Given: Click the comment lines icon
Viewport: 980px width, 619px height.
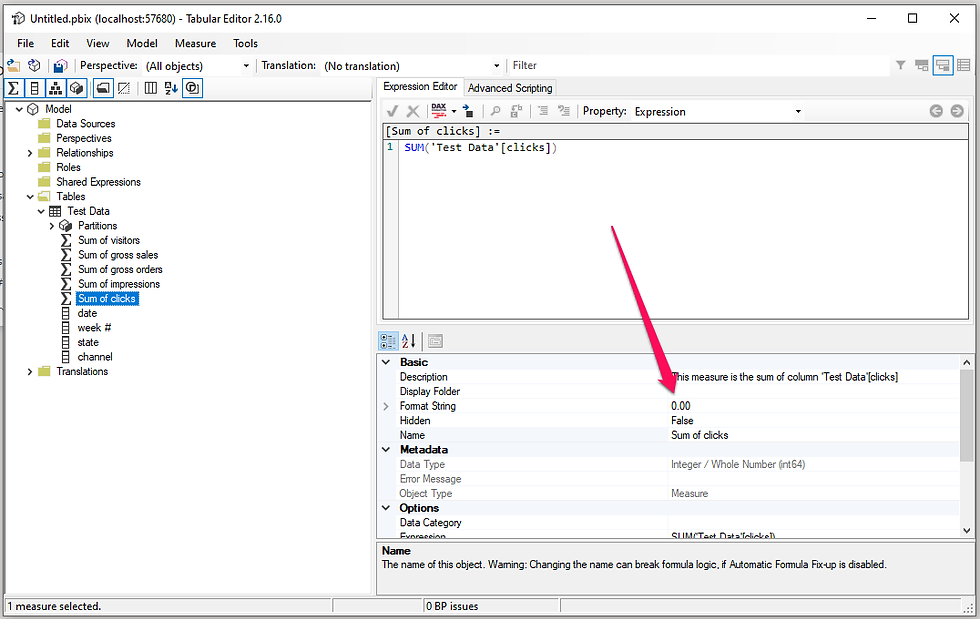Looking at the screenshot, I should pos(543,111).
